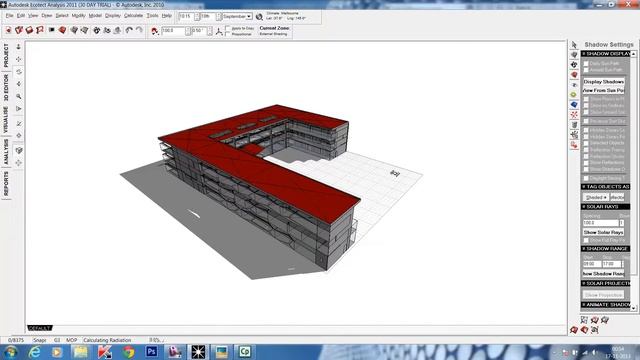Click the time spinner arrows next to 10:15
640x360 pixels.
point(197,16)
